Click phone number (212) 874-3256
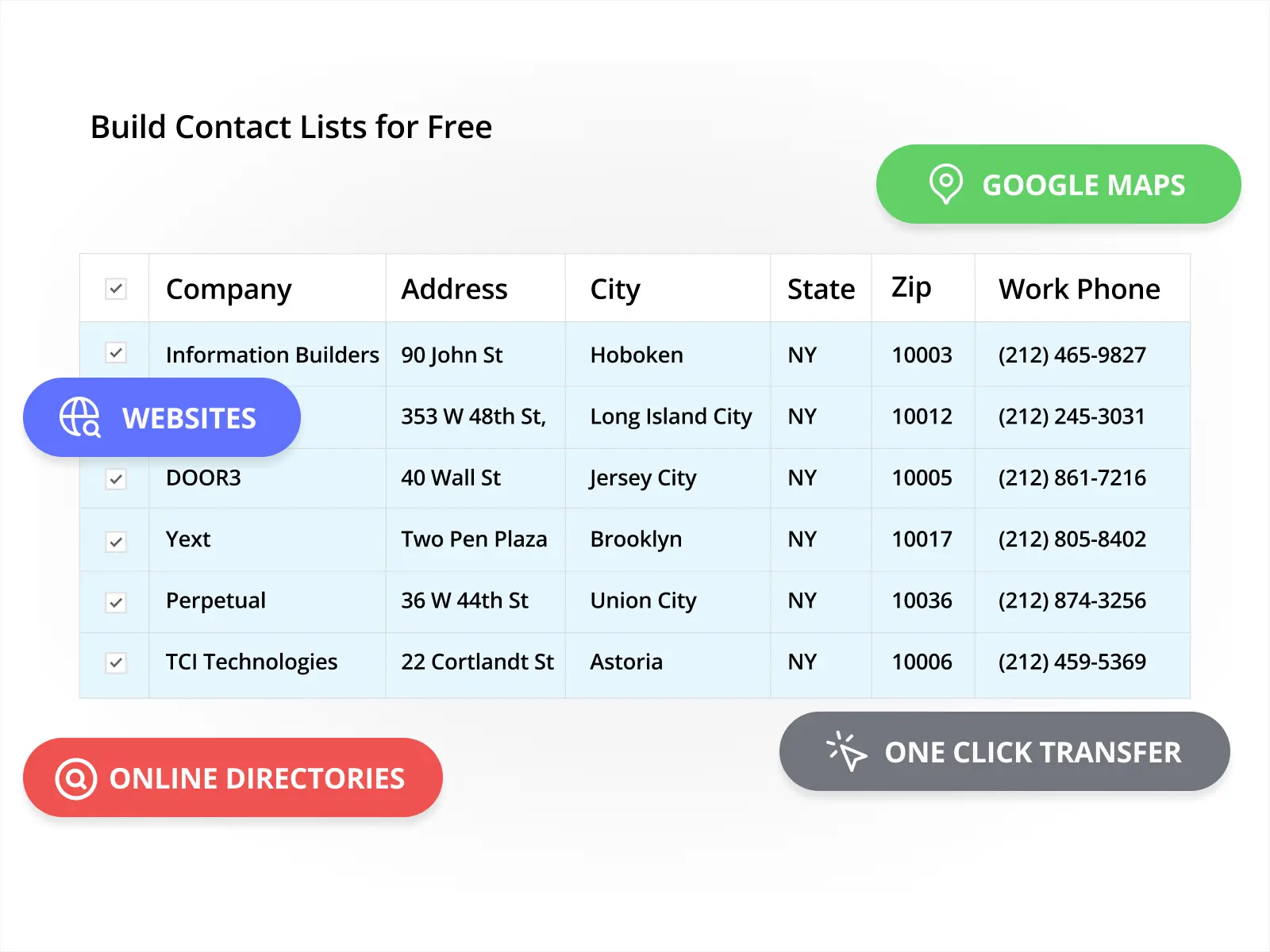 (x=1072, y=601)
